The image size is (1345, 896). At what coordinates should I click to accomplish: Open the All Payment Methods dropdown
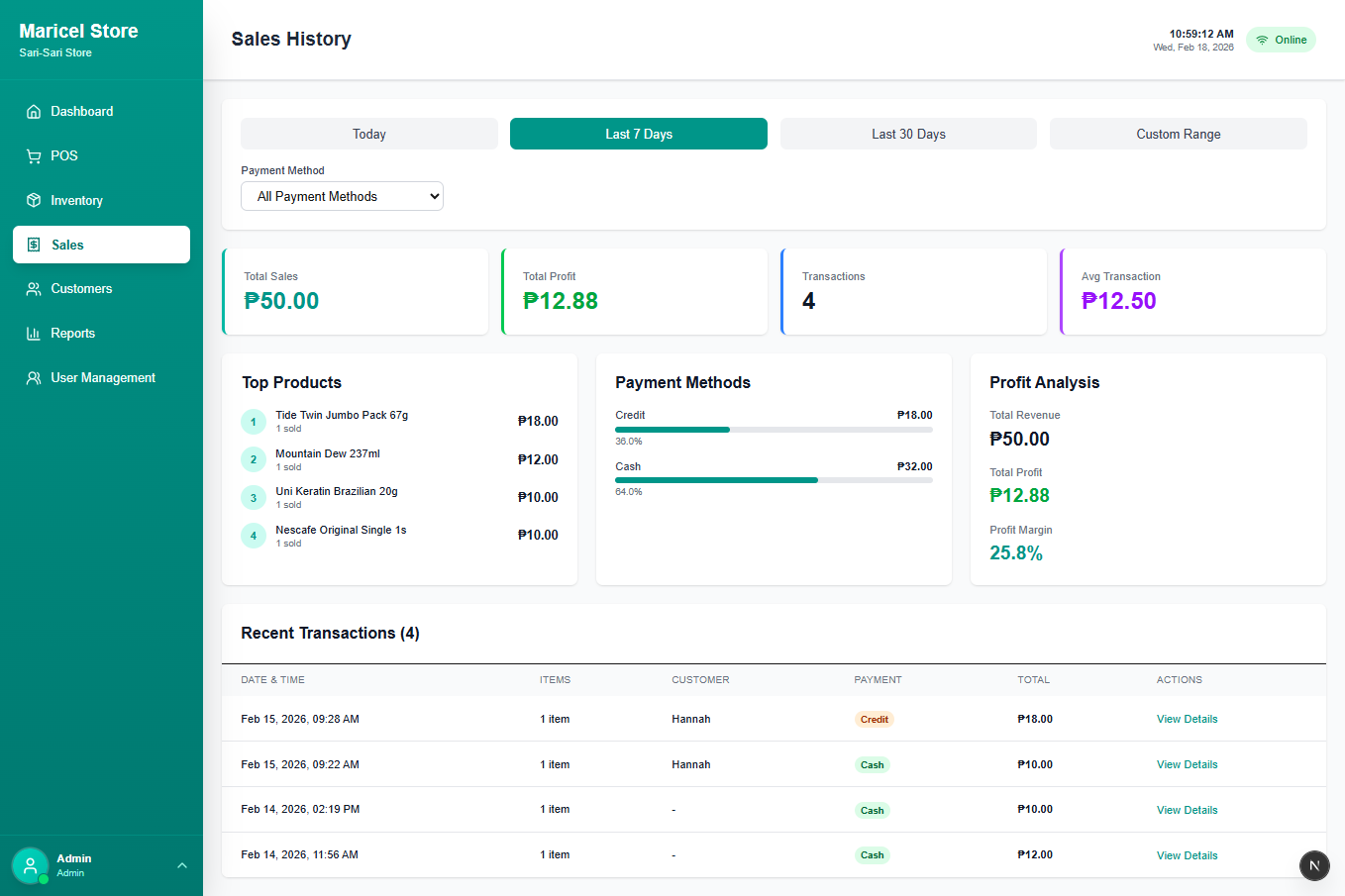coord(342,196)
